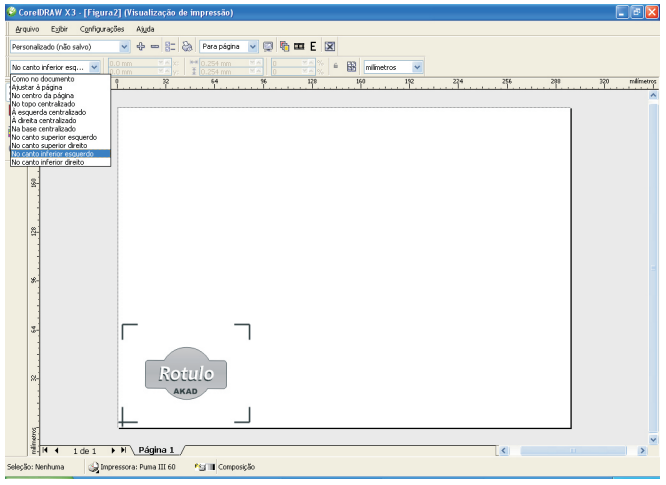Open print options icon in toolbar
This screenshot has height=485, width=666.
point(168,47)
